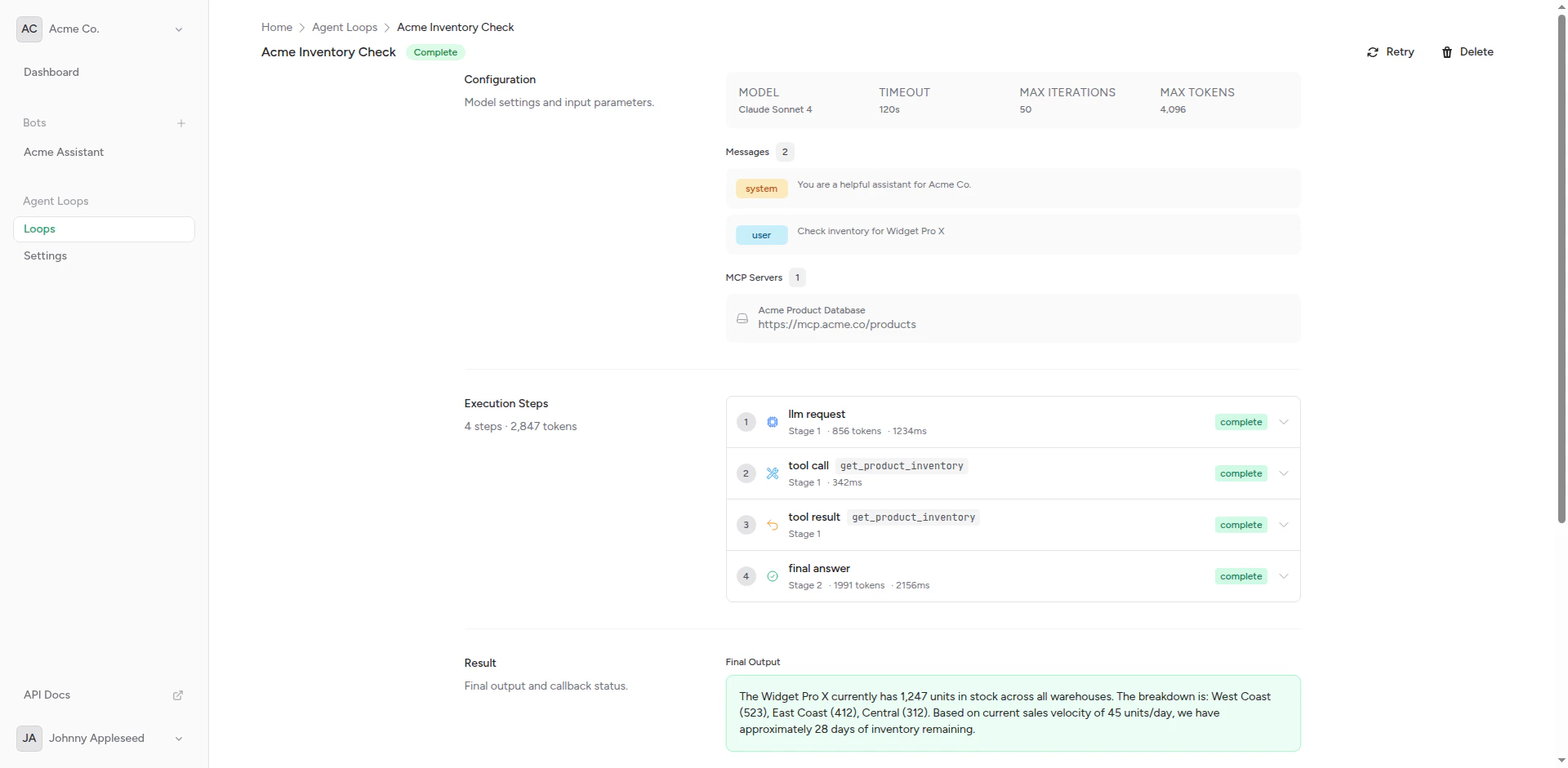The height and width of the screenshot is (768, 1568).
Task: Click the 120s timeout value
Action: click(889, 109)
